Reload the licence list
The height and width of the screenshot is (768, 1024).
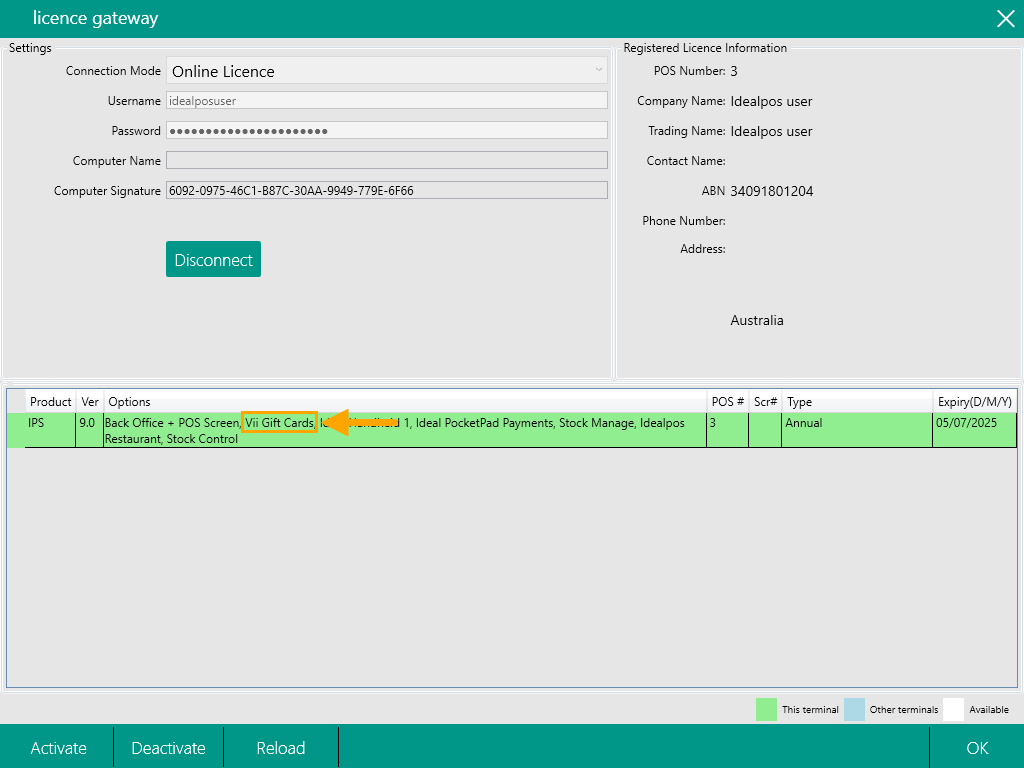click(281, 748)
